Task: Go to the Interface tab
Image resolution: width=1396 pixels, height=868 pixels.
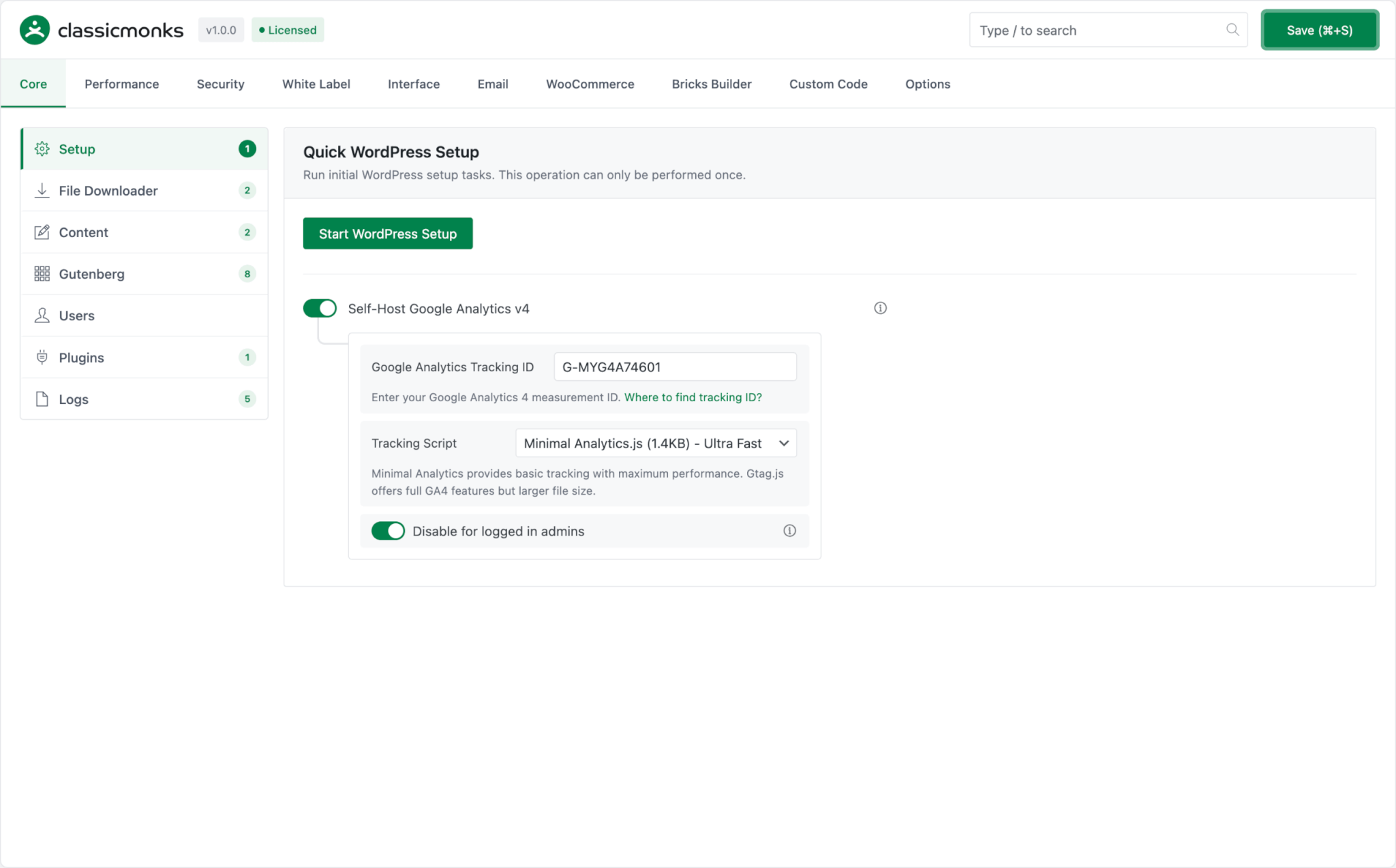Action: click(414, 84)
